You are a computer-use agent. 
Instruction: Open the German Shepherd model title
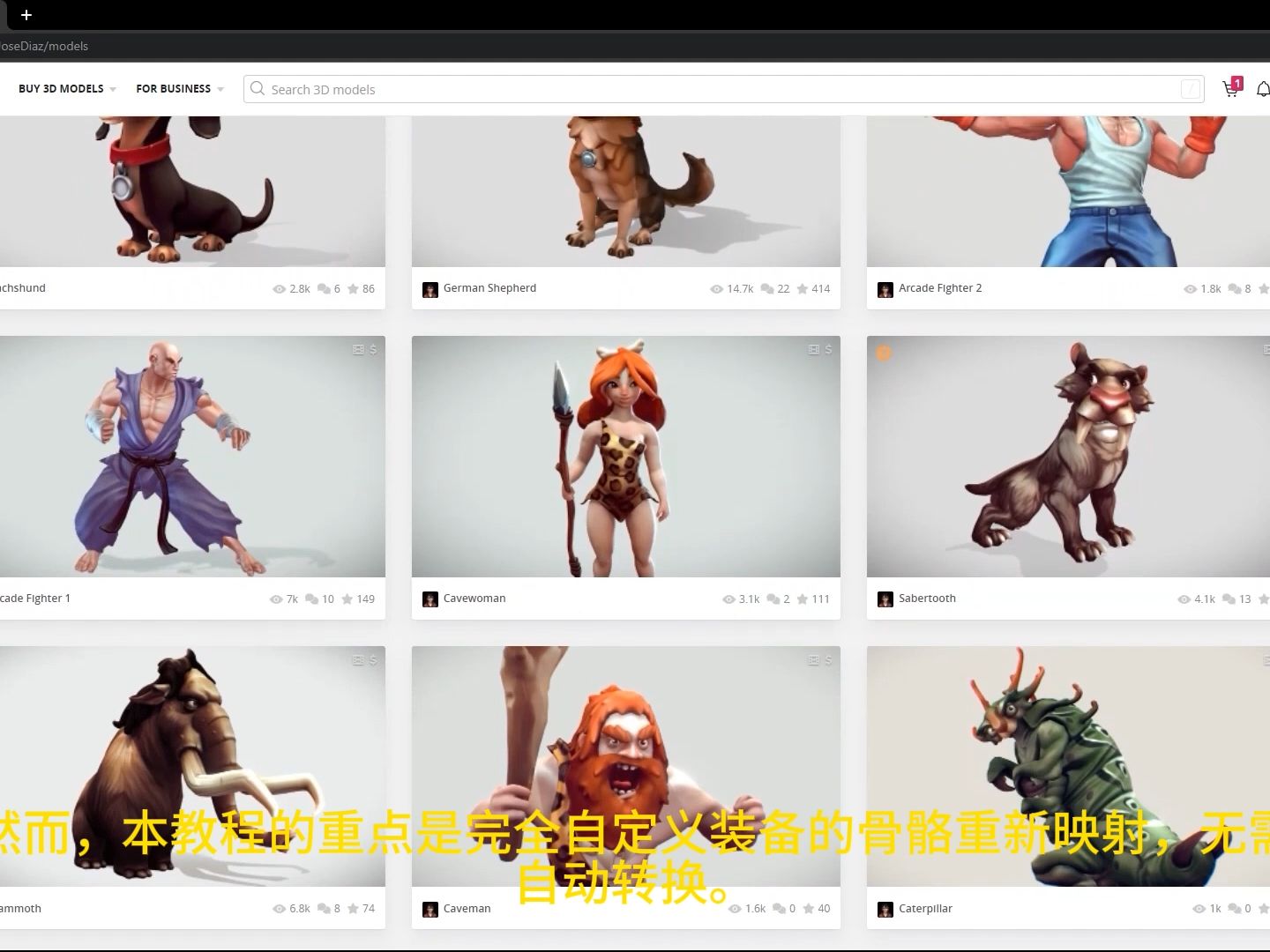pos(489,288)
